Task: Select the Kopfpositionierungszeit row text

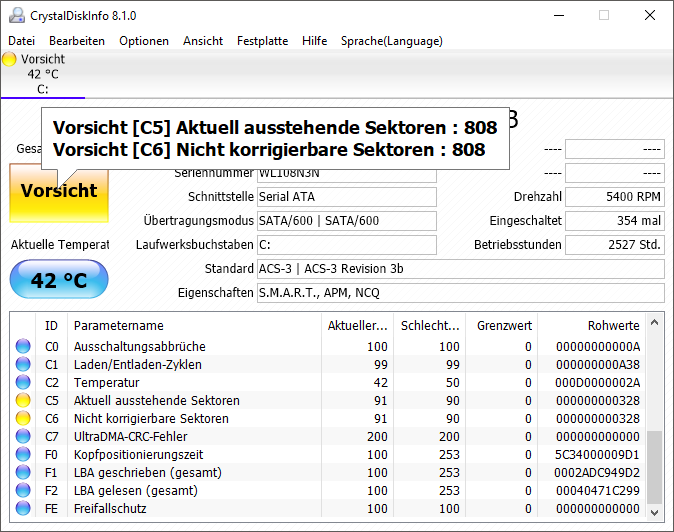Action: coord(138,455)
